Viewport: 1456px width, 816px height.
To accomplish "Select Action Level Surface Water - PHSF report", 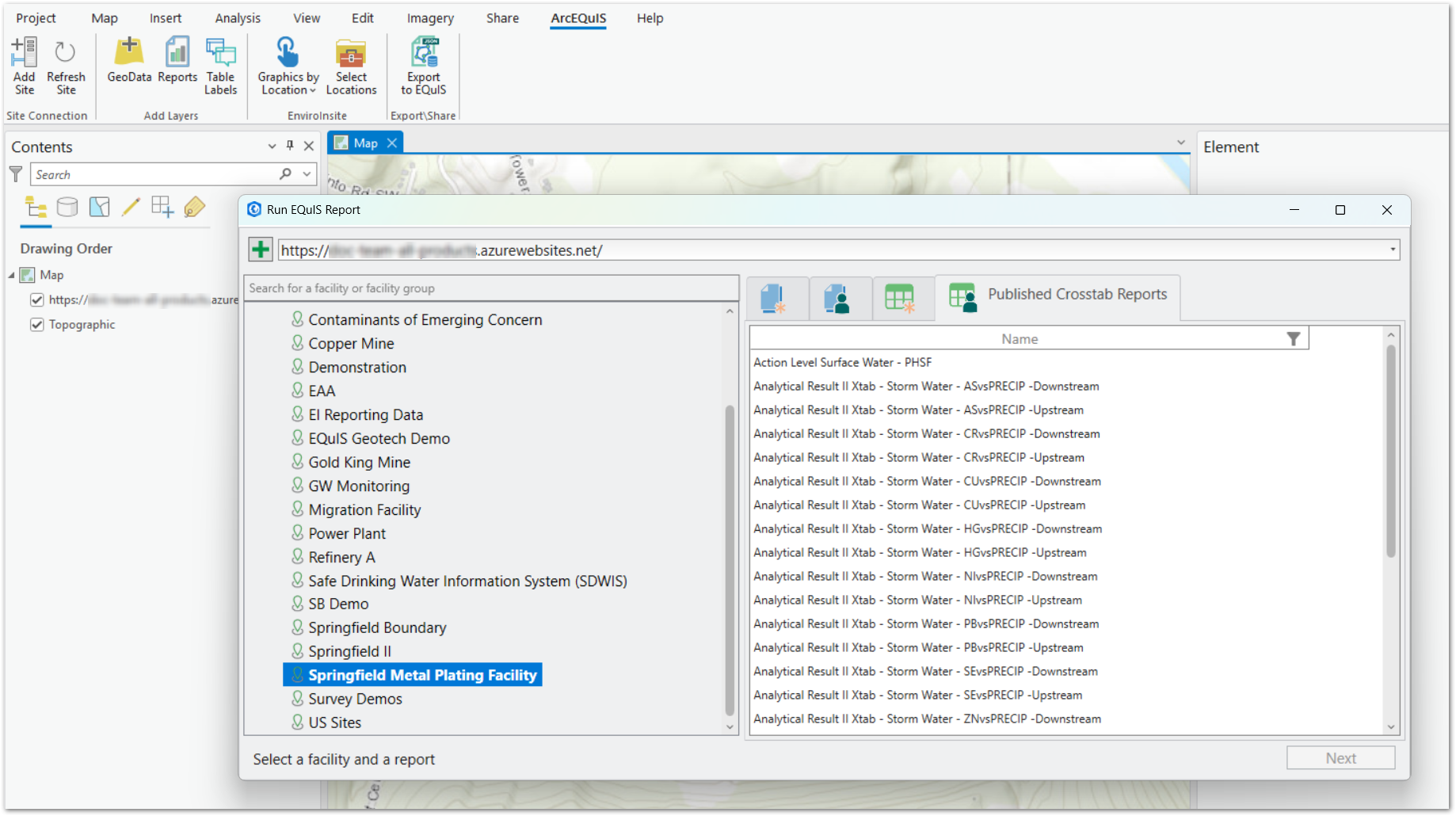I will [x=843, y=363].
